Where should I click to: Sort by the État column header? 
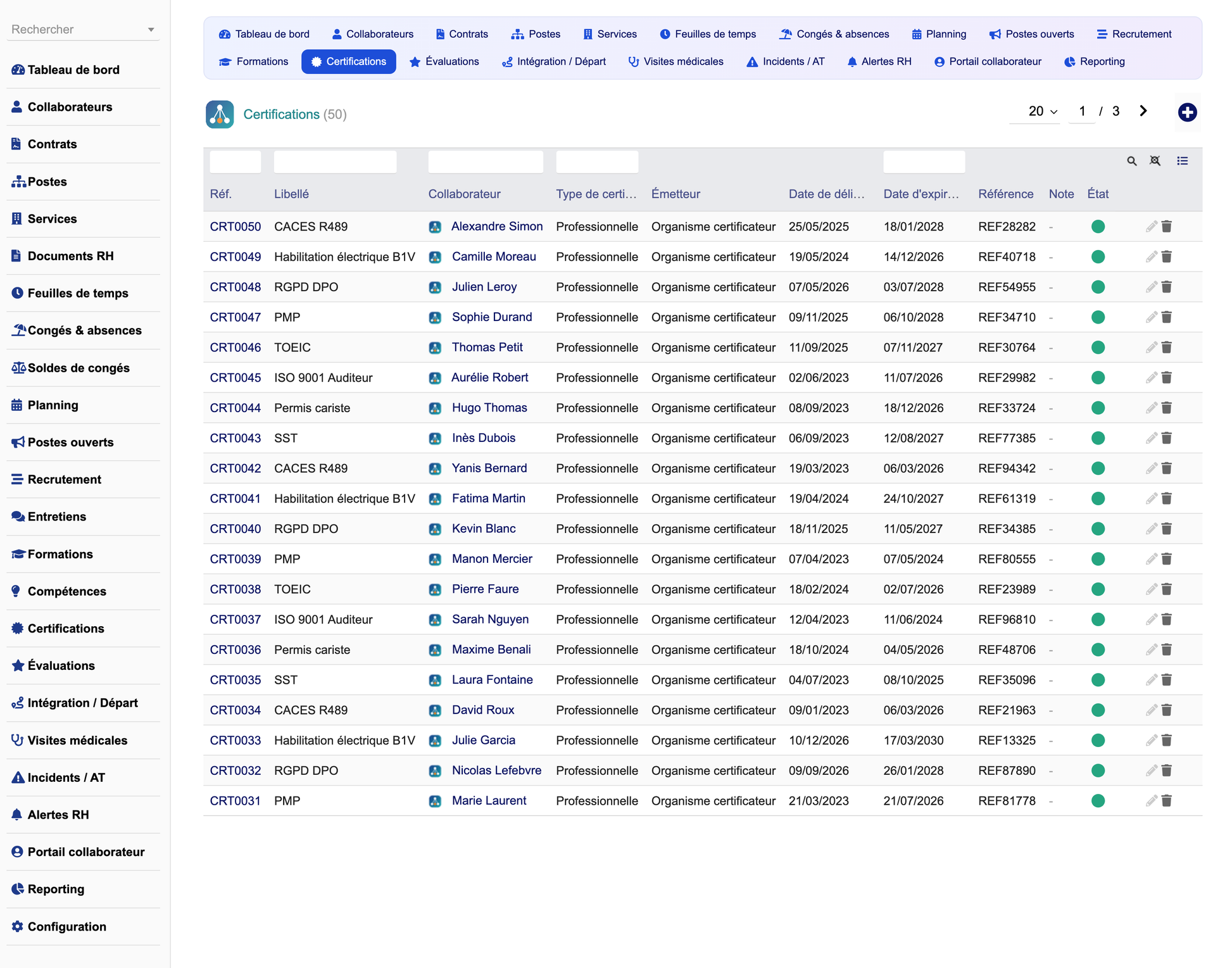click(1098, 194)
